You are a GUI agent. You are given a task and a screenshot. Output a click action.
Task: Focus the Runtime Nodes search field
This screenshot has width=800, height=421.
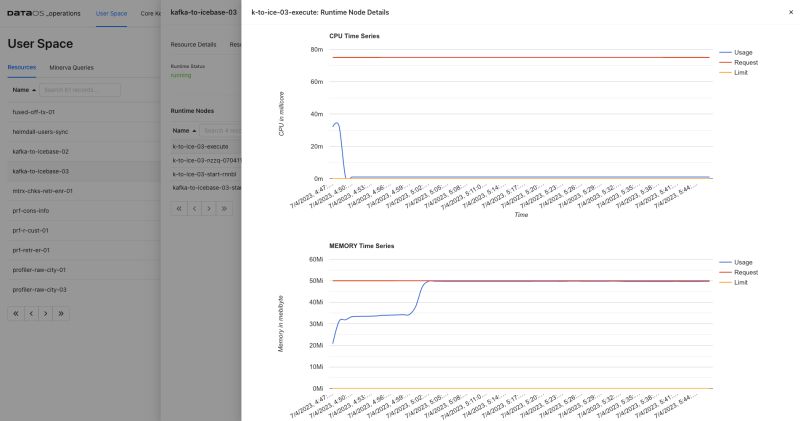click(x=220, y=131)
